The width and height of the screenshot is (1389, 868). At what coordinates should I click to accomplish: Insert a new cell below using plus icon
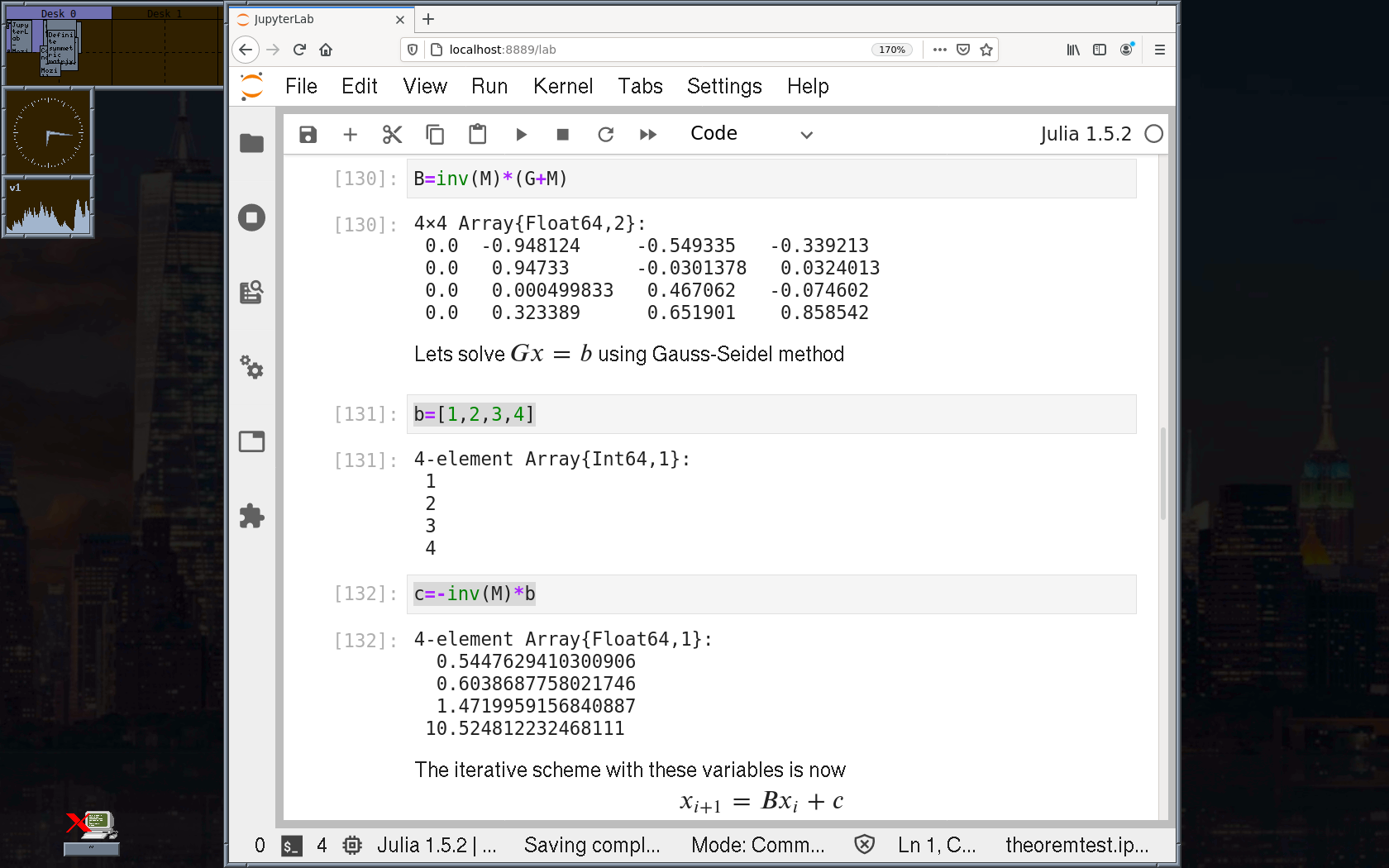[x=350, y=135]
